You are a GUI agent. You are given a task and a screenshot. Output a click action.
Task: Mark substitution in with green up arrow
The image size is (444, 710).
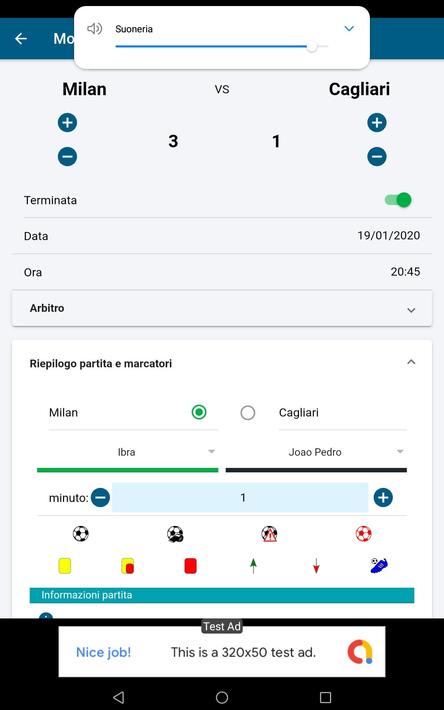click(253, 566)
